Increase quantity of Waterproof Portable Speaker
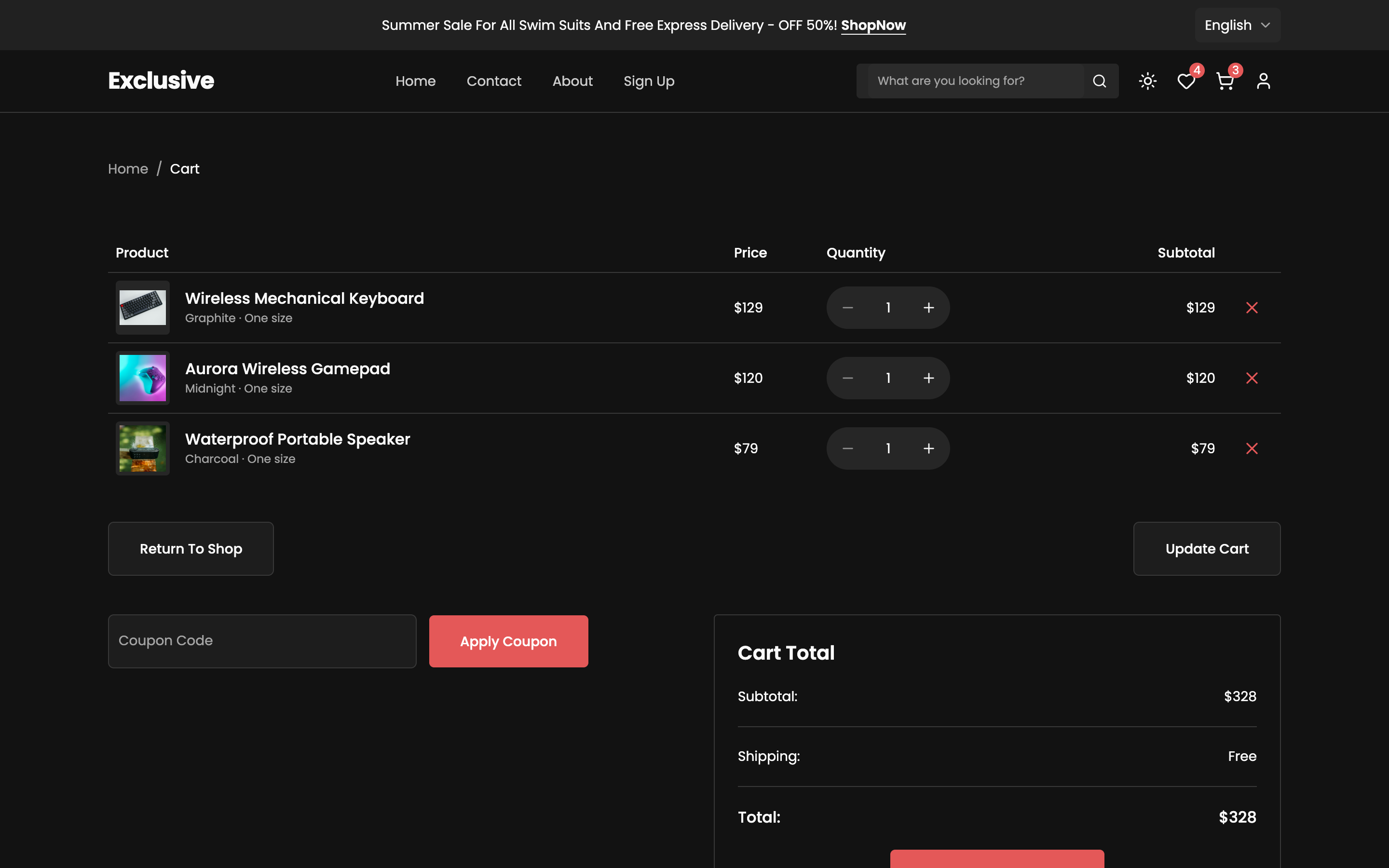The width and height of the screenshot is (1389, 868). tap(929, 448)
